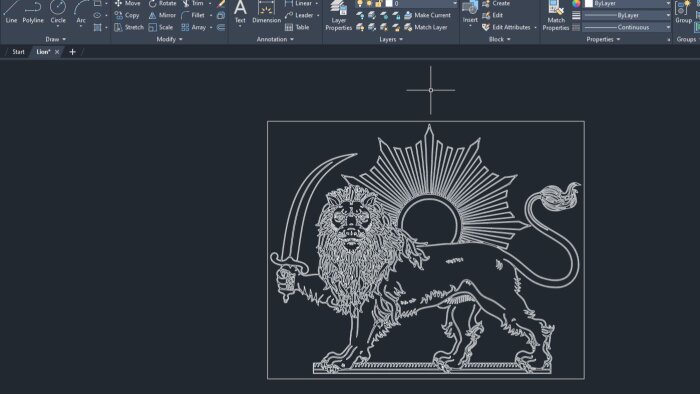Screen dimensions: 700x394
Task: Close the Lion* drawing tab
Action: click(x=57, y=52)
